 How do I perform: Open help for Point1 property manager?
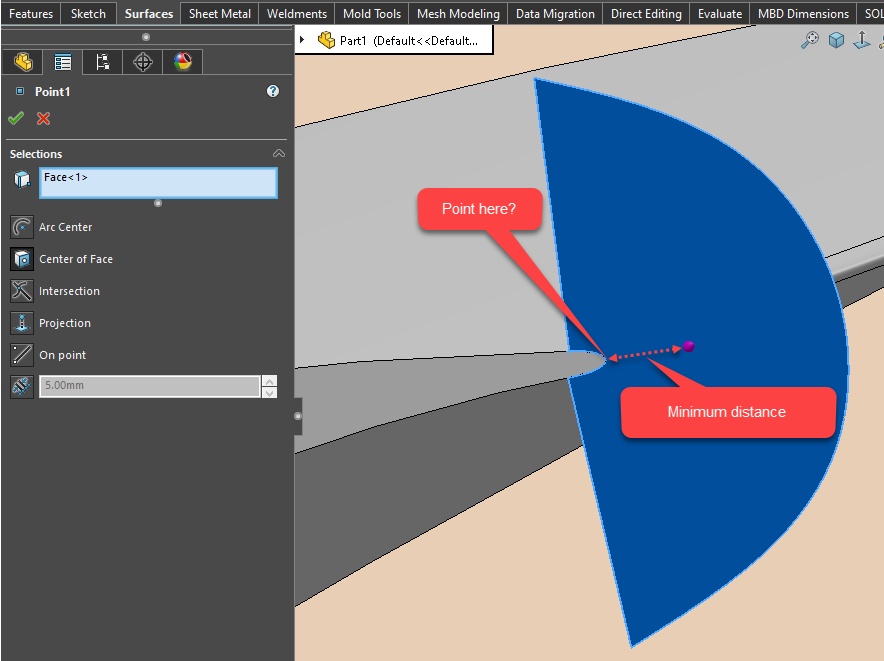click(273, 91)
